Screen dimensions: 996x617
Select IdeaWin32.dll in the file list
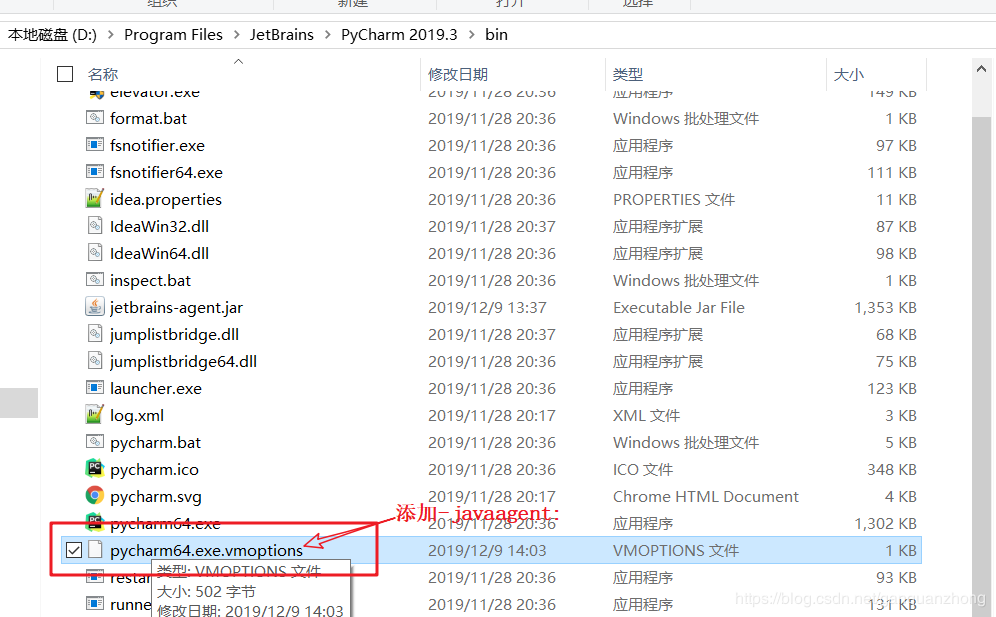(159, 226)
